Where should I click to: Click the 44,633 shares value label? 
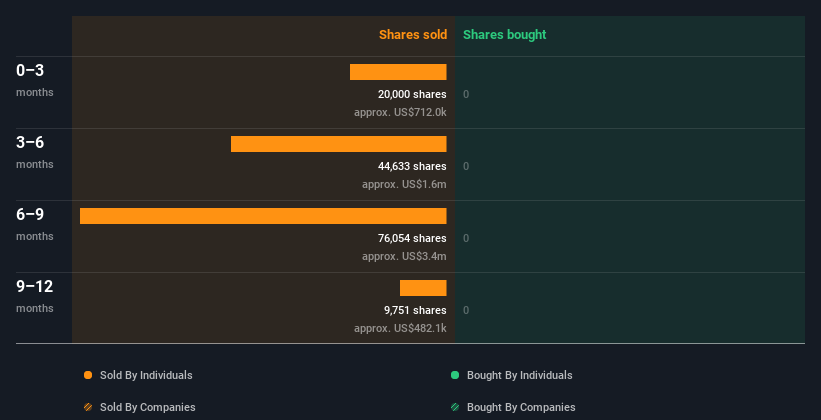click(405, 166)
